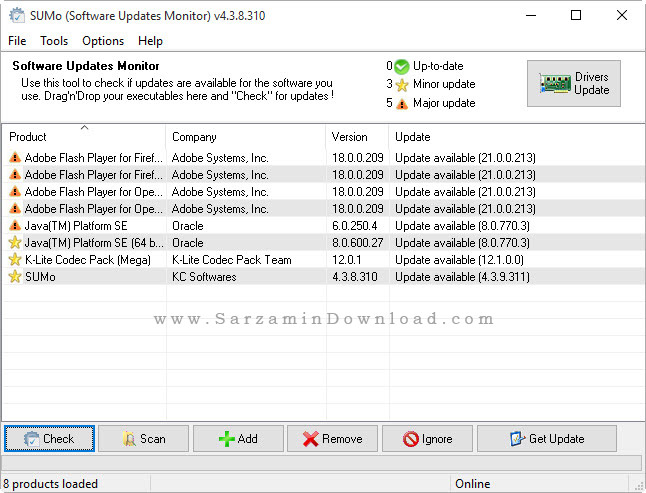The height and width of the screenshot is (493, 646).
Task: Click the Minor update star icon in legend
Action: [402, 85]
